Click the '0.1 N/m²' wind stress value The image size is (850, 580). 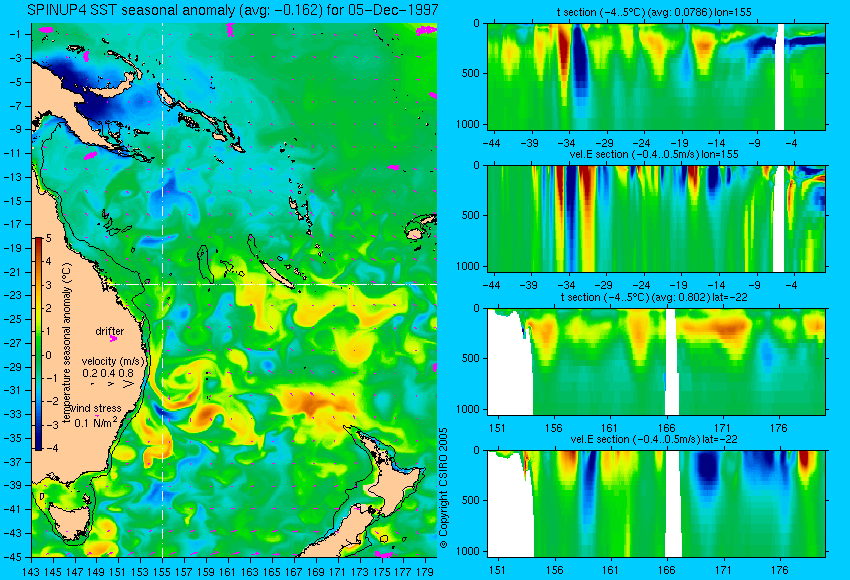tap(95, 422)
